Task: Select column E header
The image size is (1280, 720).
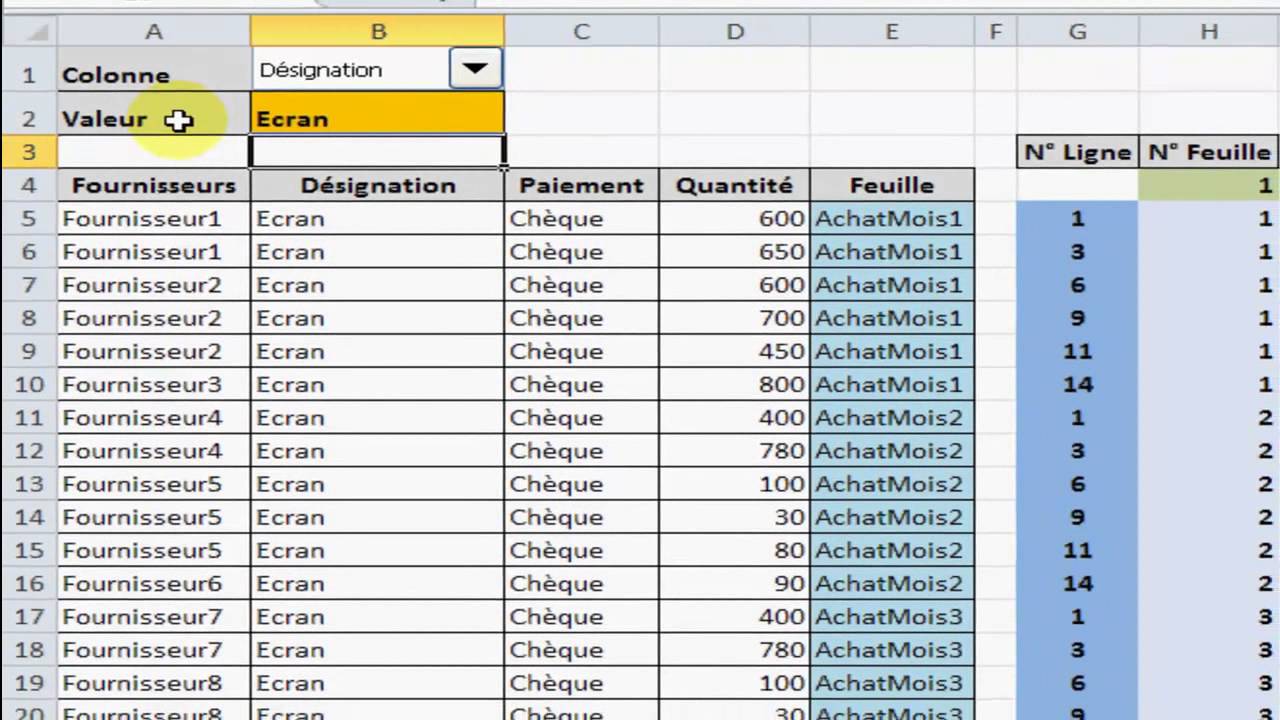Action: (892, 32)
